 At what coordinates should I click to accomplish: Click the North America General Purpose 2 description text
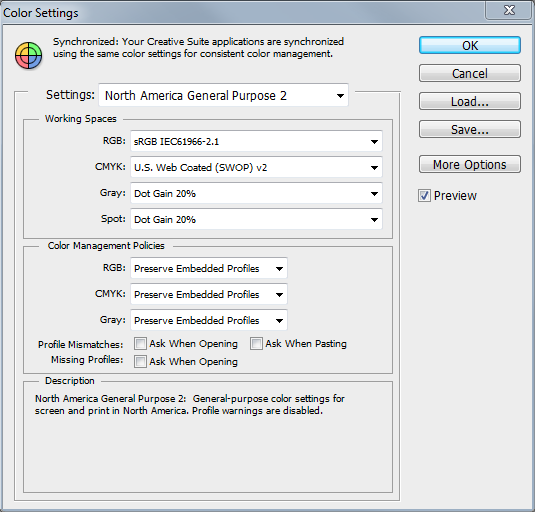tap(190, 405)
